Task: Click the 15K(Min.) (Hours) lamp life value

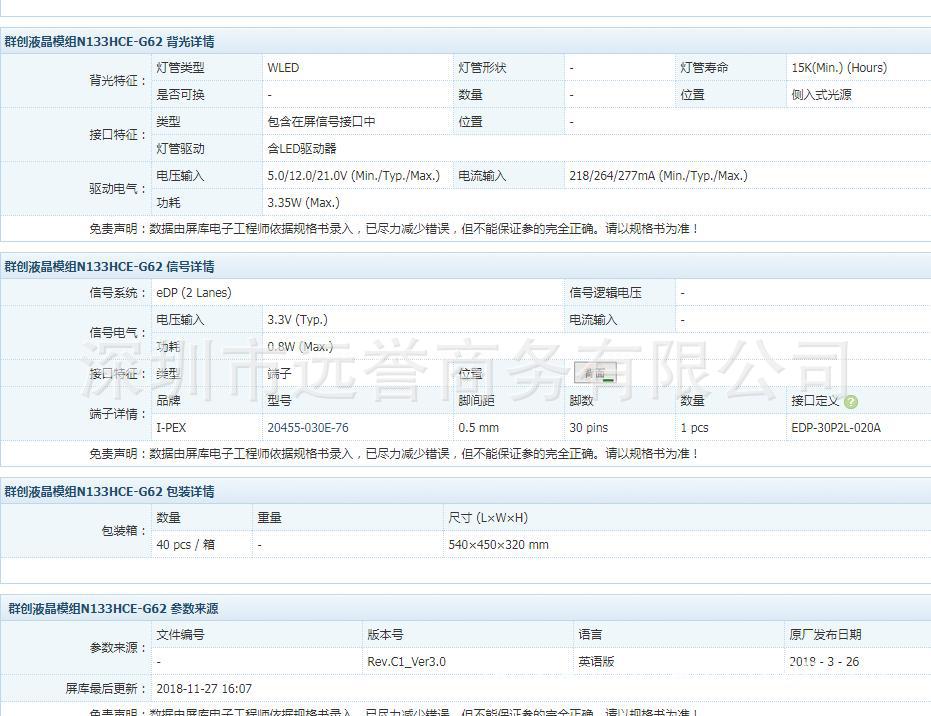Action: pyautogui.click(x=839, y=68)
